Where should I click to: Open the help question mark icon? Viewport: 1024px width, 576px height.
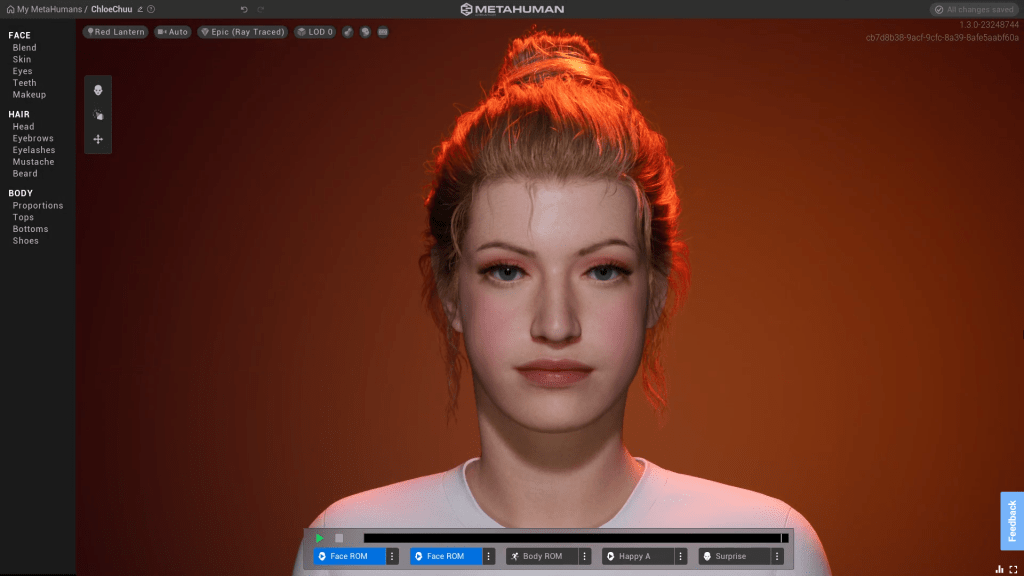point(151,9)
